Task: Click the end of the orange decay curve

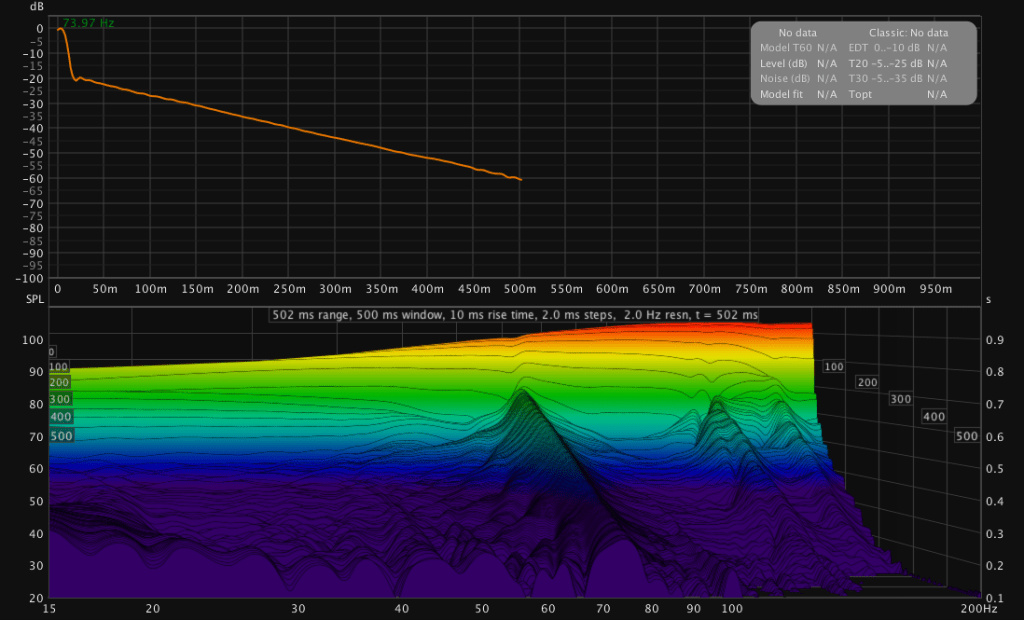Action: click(521, 180)
